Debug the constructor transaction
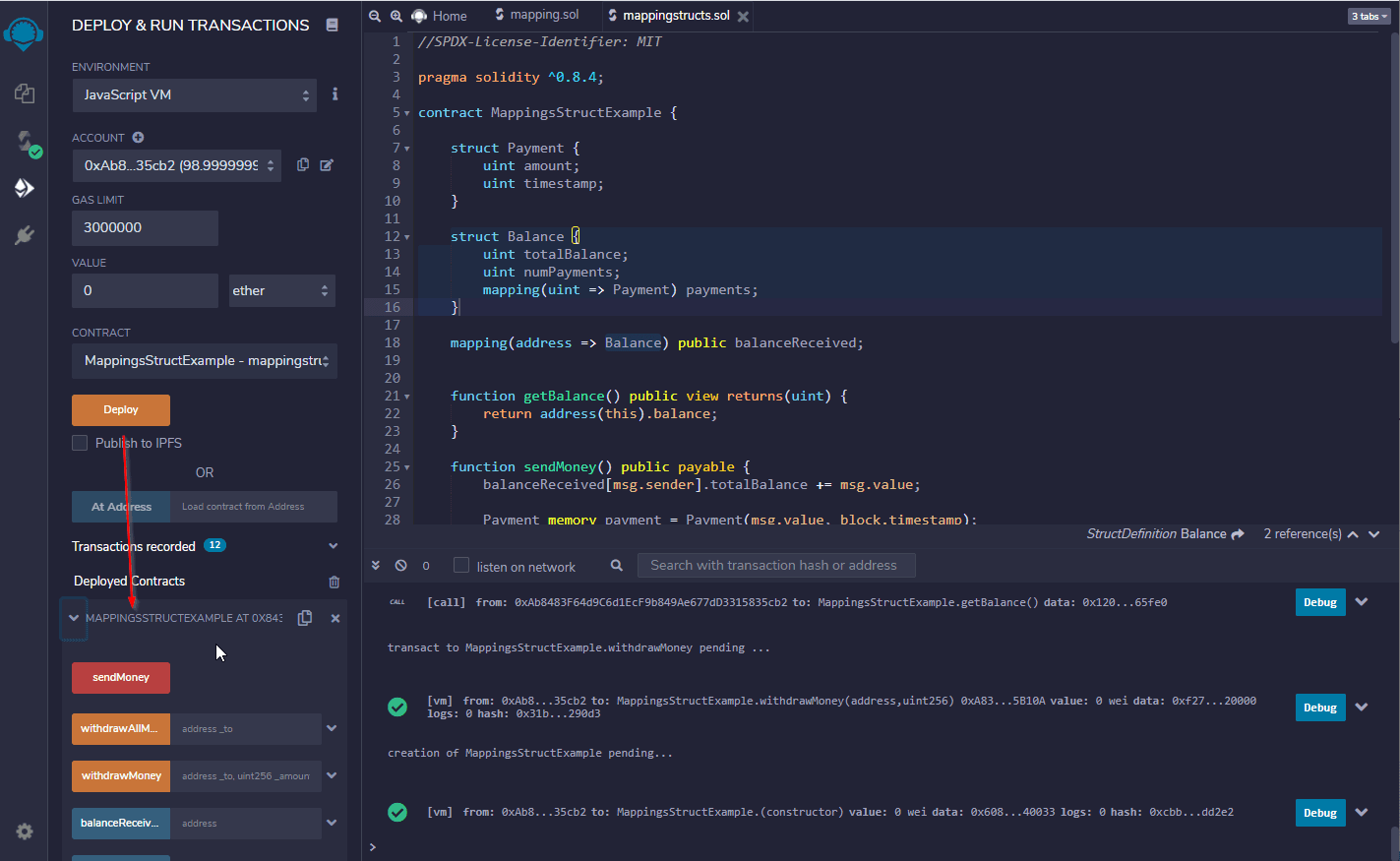Image resolution: width=1400 pixels, height=861 pixels. pyautogui.click(x=1320, y=813)
